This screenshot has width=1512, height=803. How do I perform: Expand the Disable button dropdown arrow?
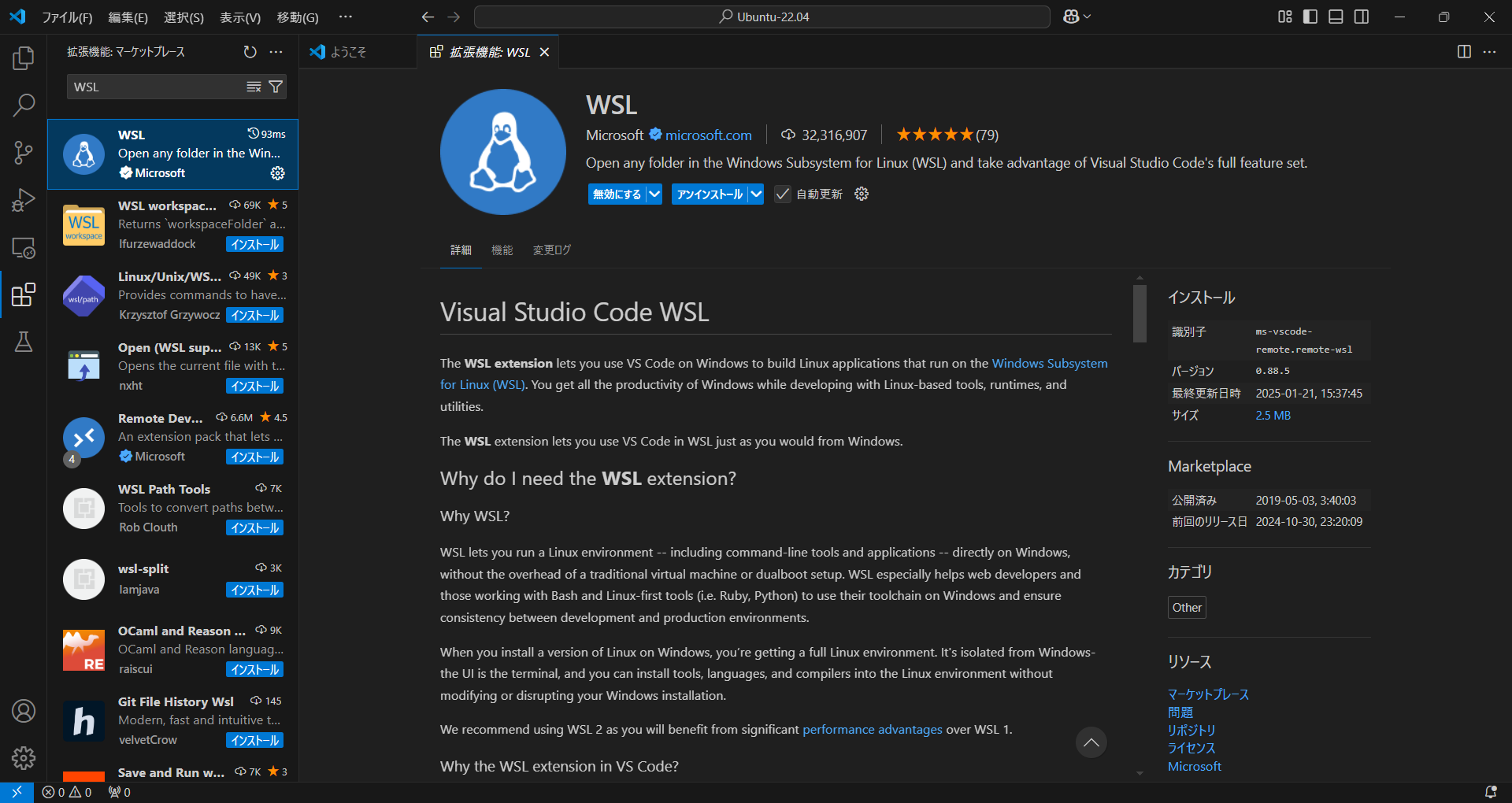pos(654,194)
